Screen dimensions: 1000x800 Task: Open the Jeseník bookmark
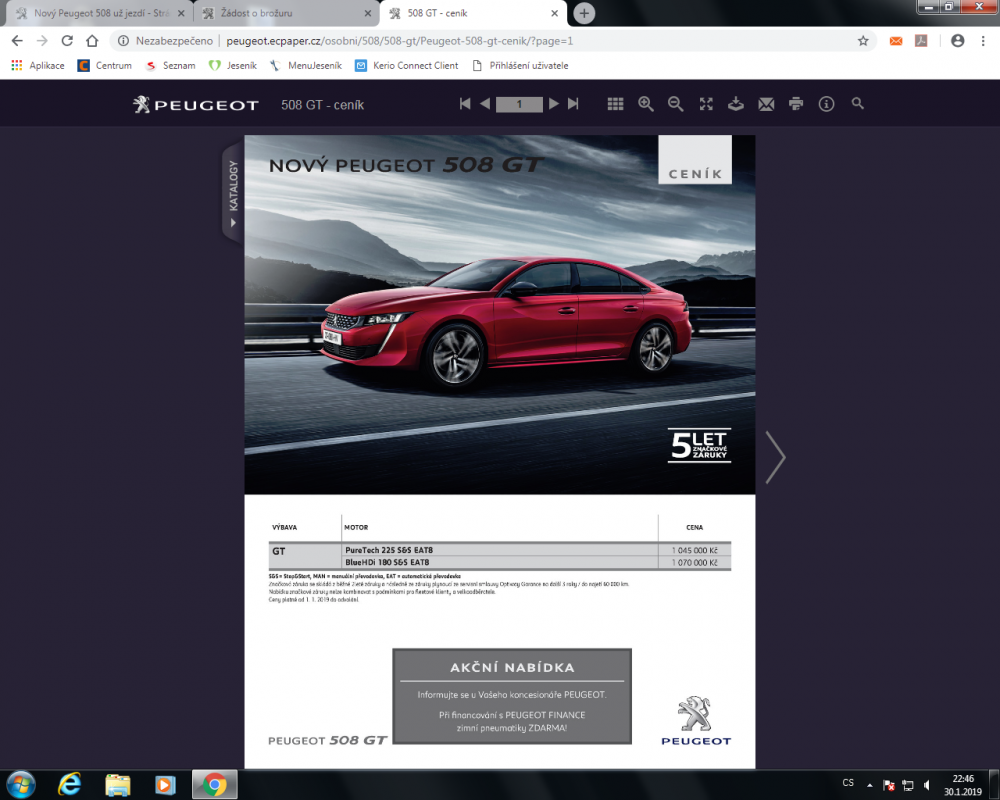[233, 66]
